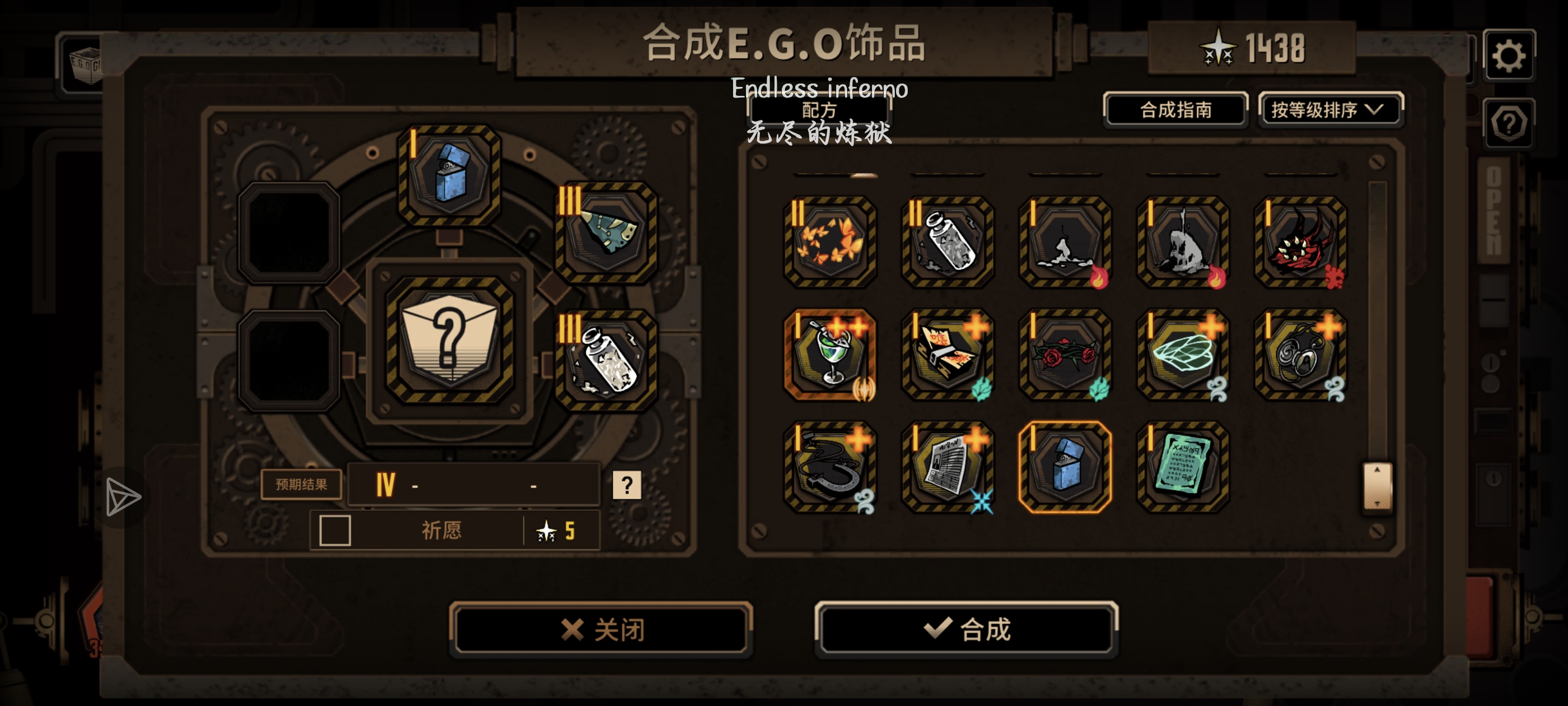Click the expected result question mark
1568x706 pixels.
(626, 485)
